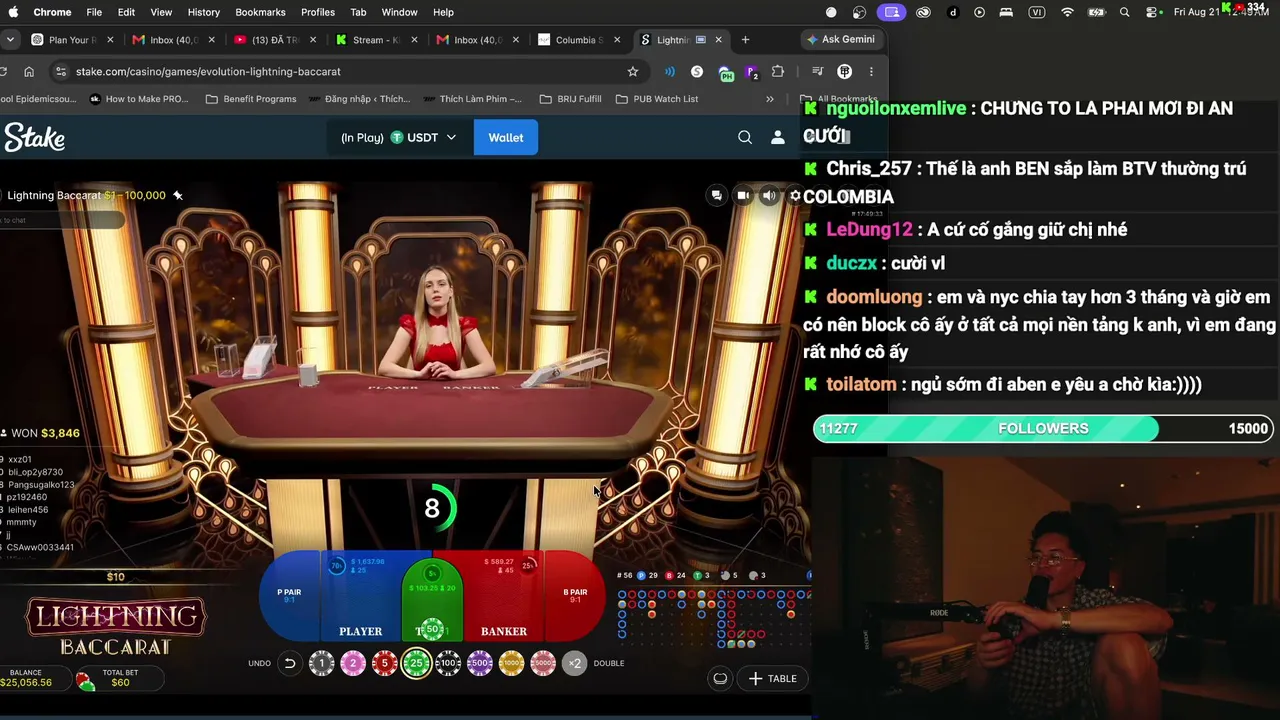1280x720 pixels.
Task: Open the Wi-Fi status menu
Action: (1067, 12)
